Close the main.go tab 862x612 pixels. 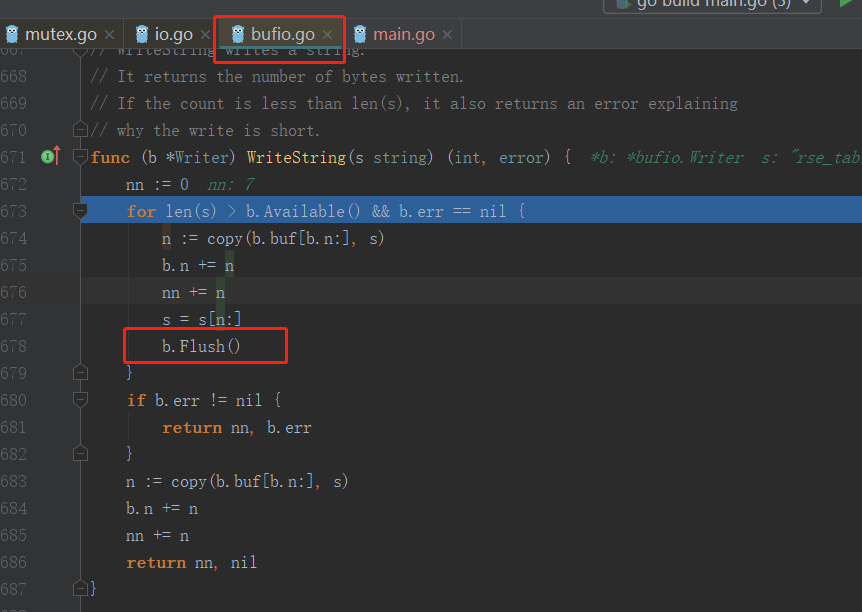pos(447,35)
